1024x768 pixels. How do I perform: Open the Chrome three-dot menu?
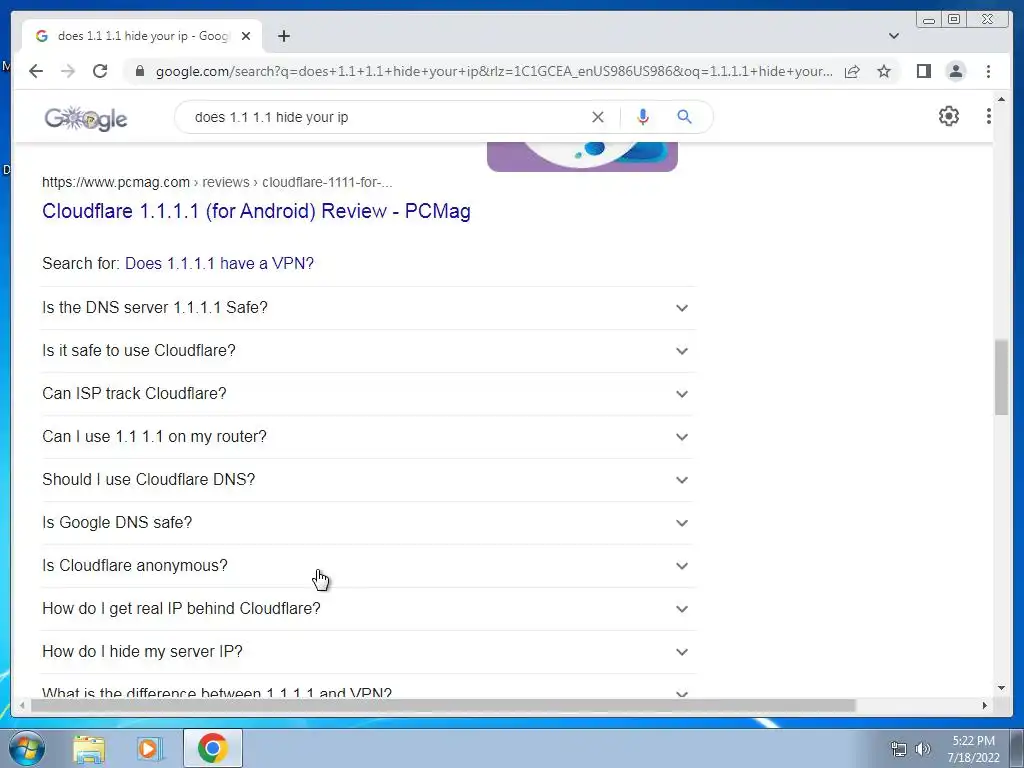(988, 71)
